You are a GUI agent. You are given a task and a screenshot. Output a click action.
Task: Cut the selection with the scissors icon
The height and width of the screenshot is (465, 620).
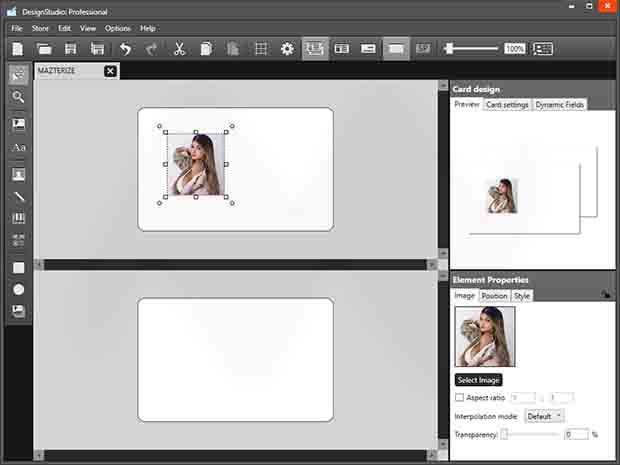[179, 49]
